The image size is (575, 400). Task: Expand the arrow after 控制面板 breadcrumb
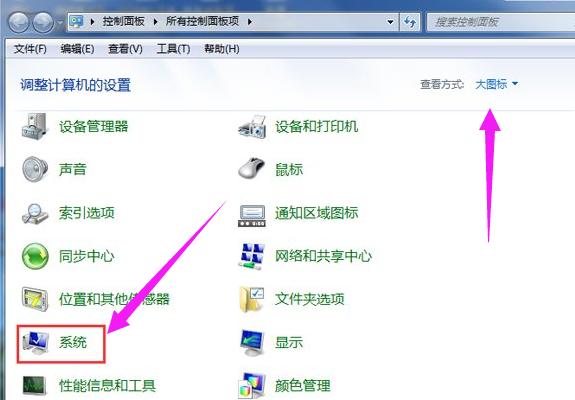(x=155, y=22)
